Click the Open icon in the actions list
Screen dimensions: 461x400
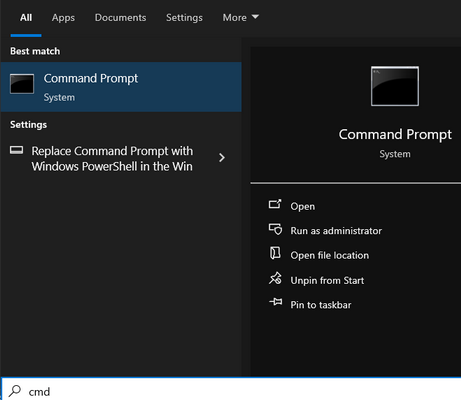(275, 204)
